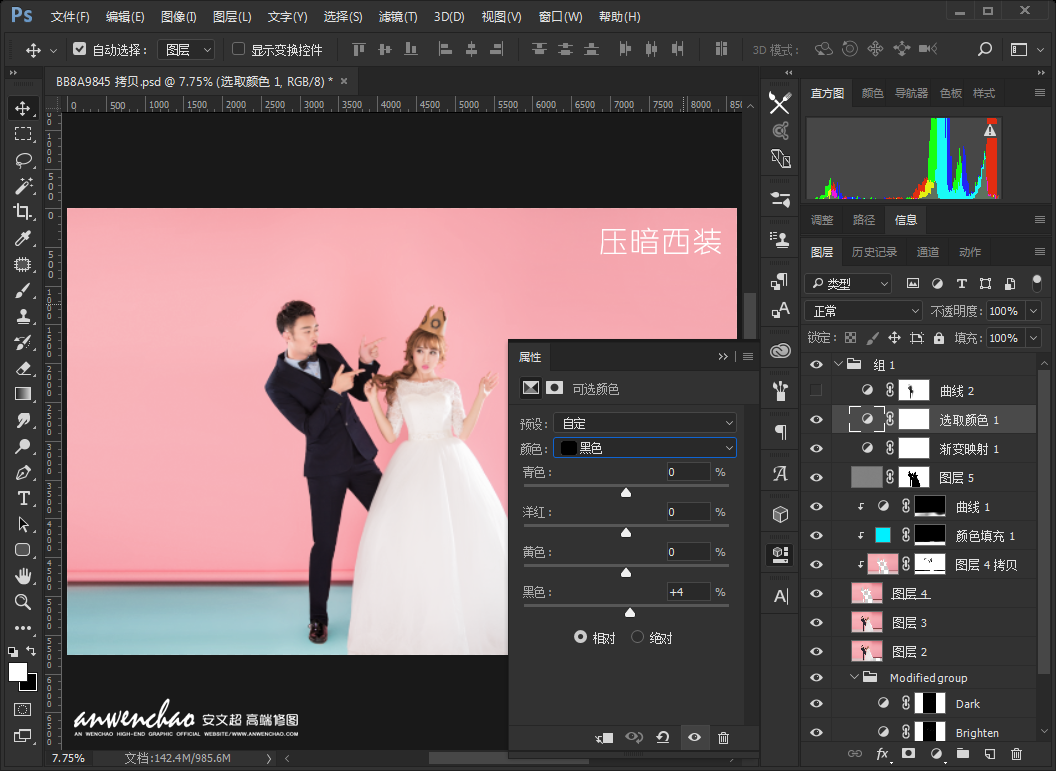Click the 7.75% zoom level field
The image size is (1056, 771).
click(x=68, y=758)
